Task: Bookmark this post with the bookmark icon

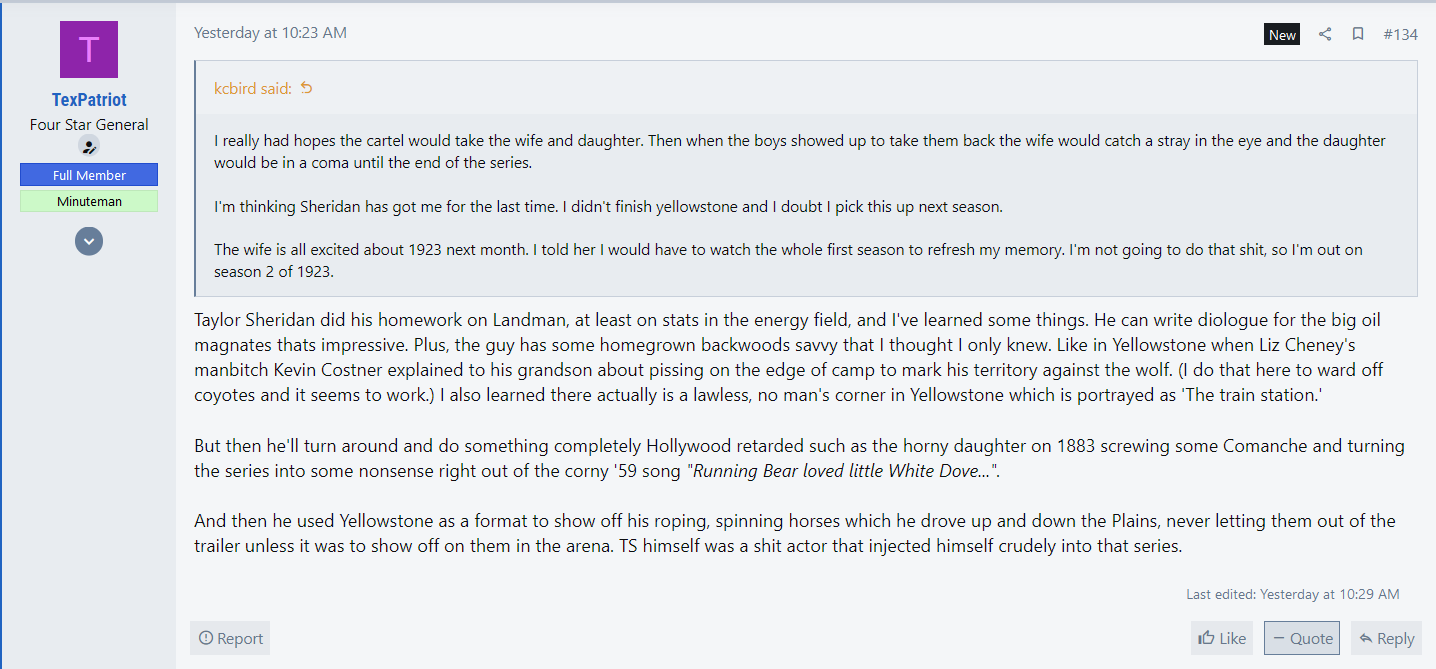Action: click(x=1358, y=34)
